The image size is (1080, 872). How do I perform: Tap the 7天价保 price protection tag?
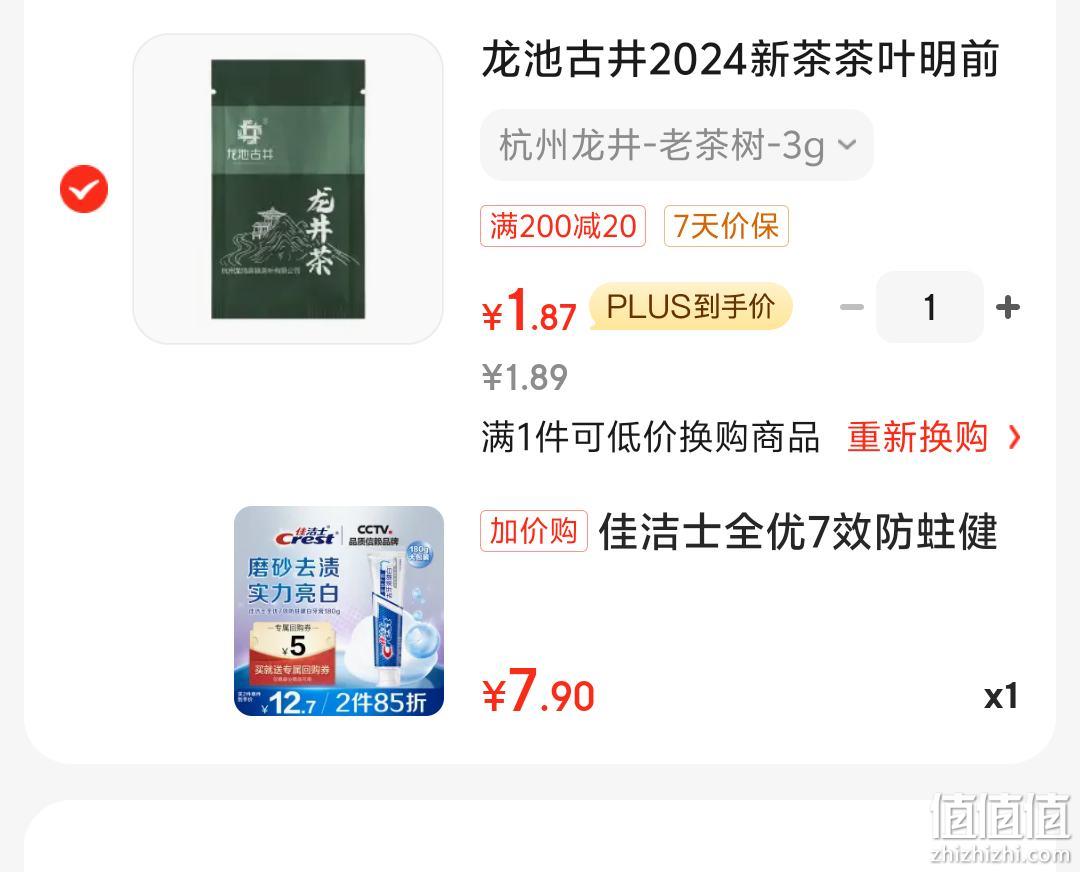(x=726, y=226)
